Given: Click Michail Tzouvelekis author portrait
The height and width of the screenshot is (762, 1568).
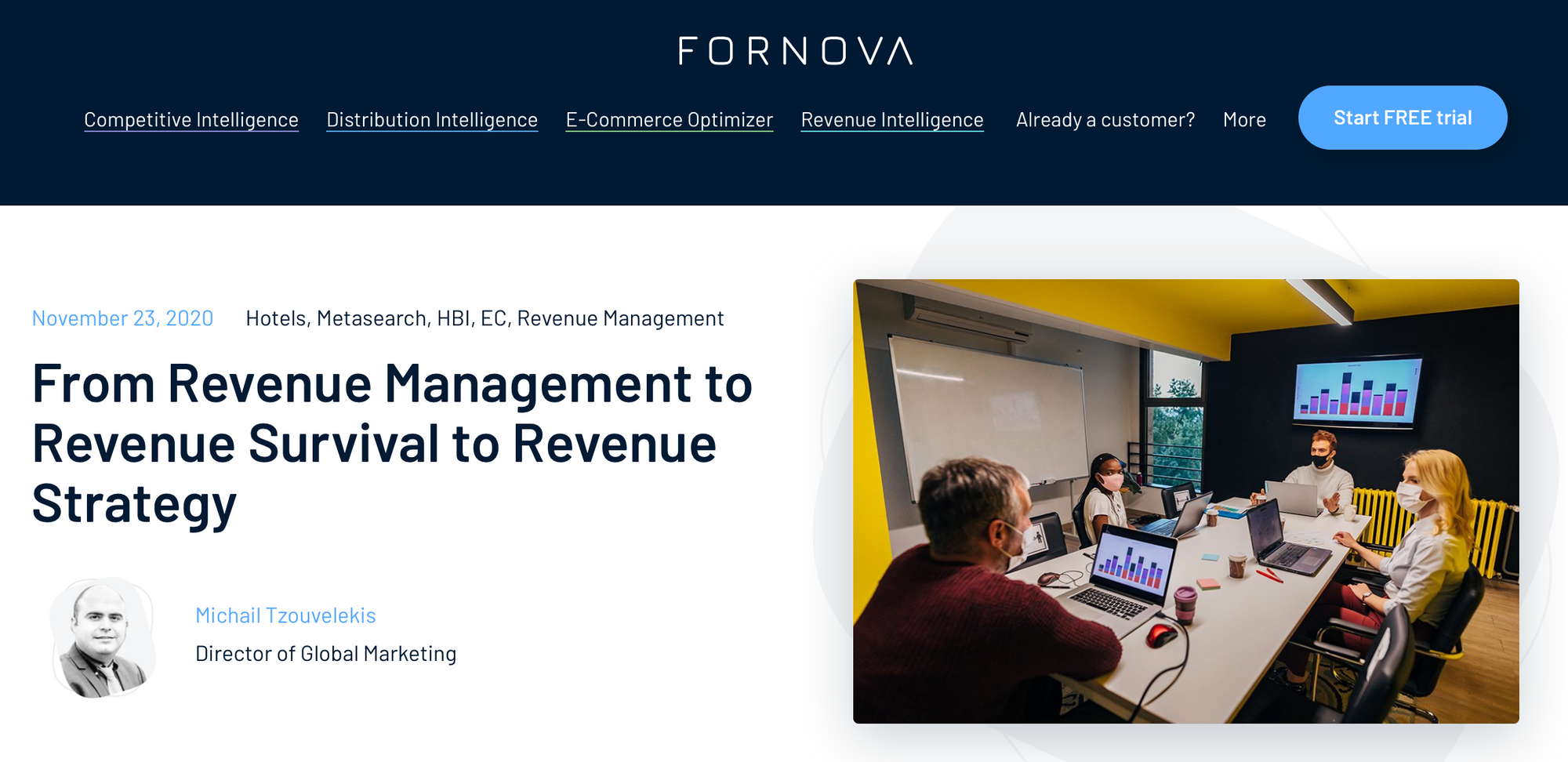Looking at the screenshot, I should point(103,638).
